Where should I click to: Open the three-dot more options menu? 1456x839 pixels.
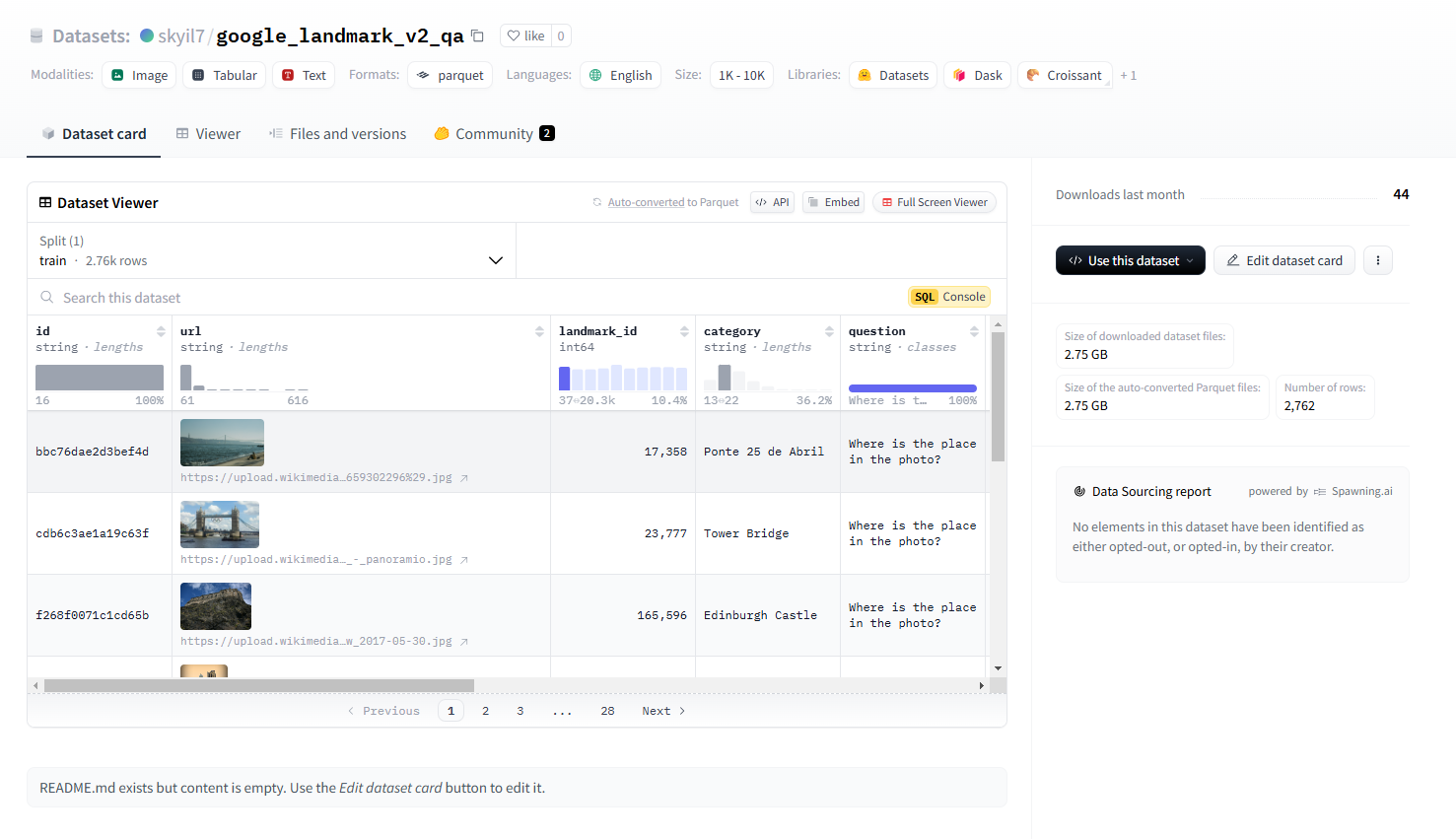coord(1378,260)
